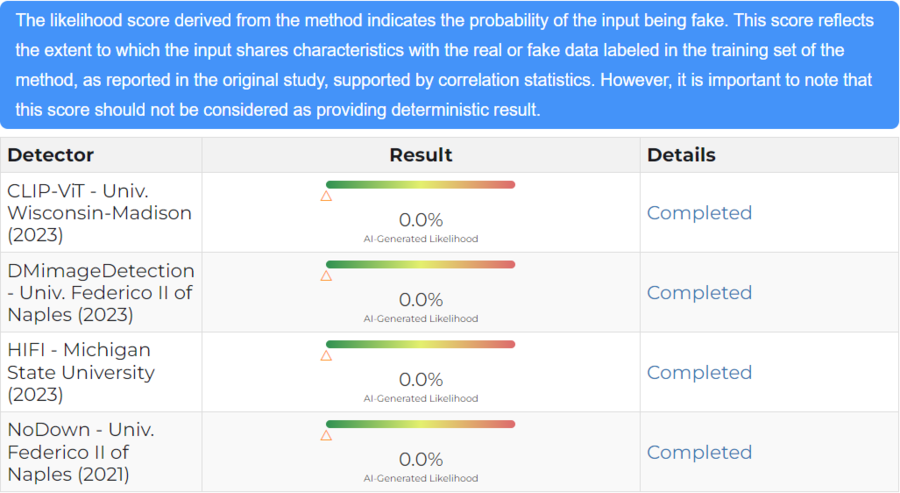Click the NoDown row triangle marker

click(x=326, y=436)
